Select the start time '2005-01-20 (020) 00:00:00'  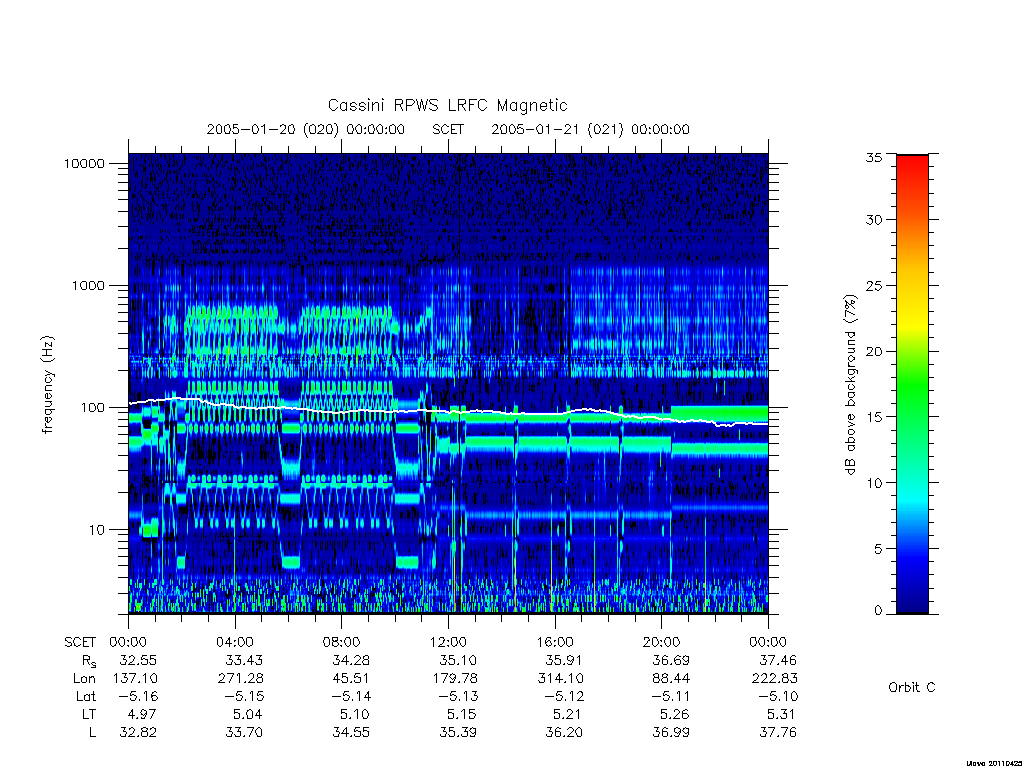pos(306,129)
